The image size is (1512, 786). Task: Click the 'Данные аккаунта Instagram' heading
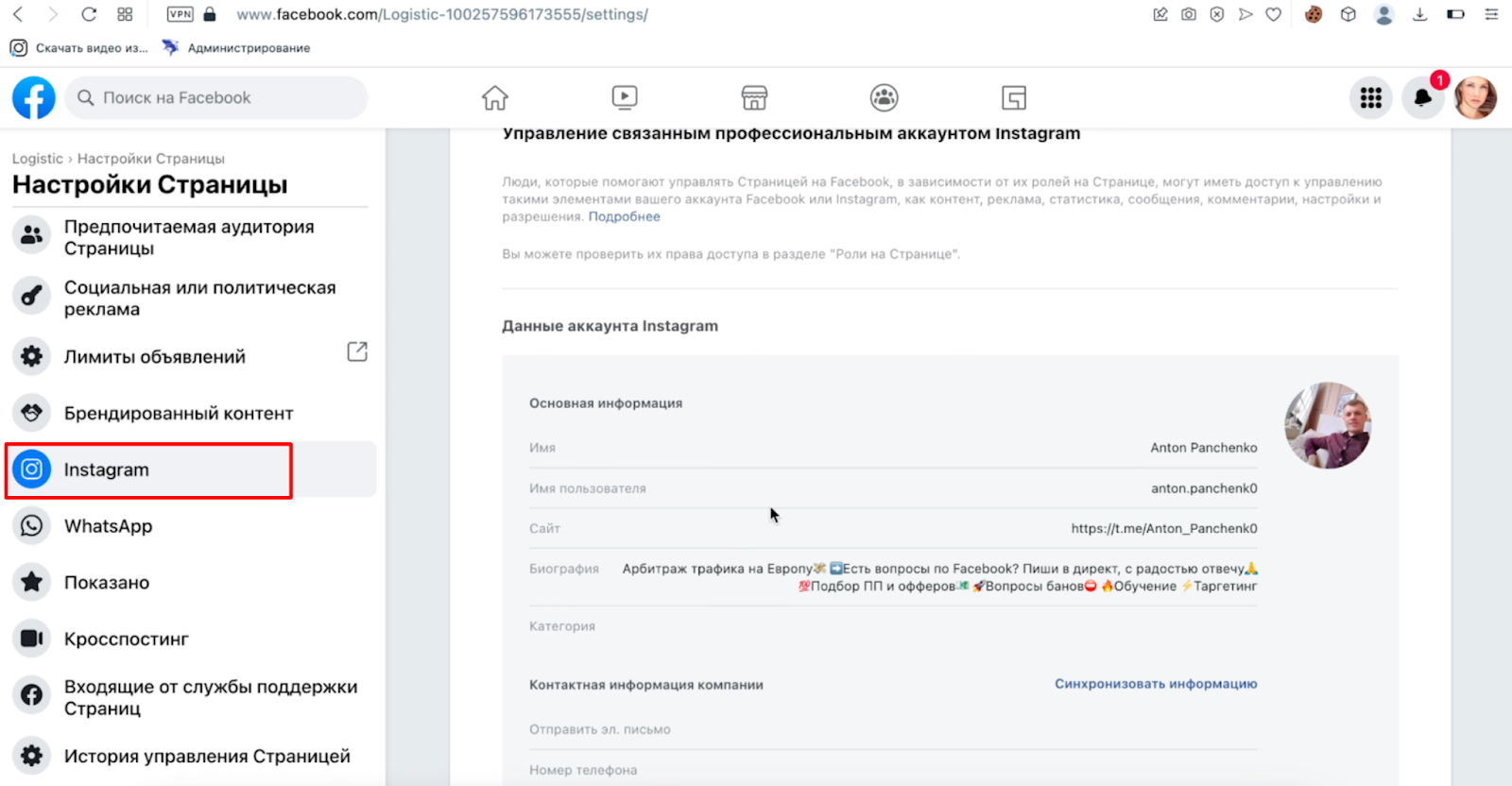(610, 326)
